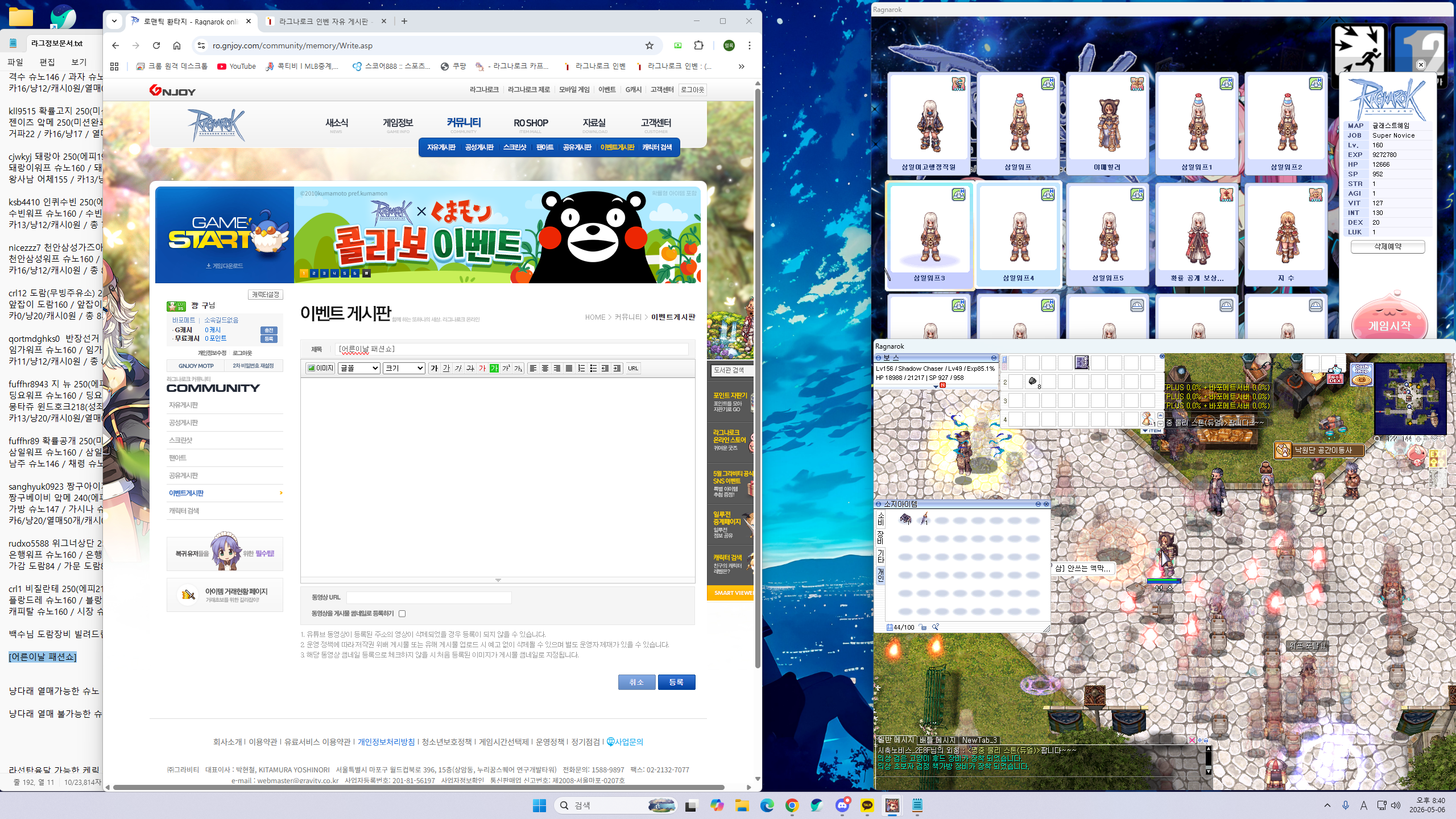The height and width of the screenshot is (819, 1456).
Task: Click the 동영상 URL input field
Action: click(x=429, y=597)
